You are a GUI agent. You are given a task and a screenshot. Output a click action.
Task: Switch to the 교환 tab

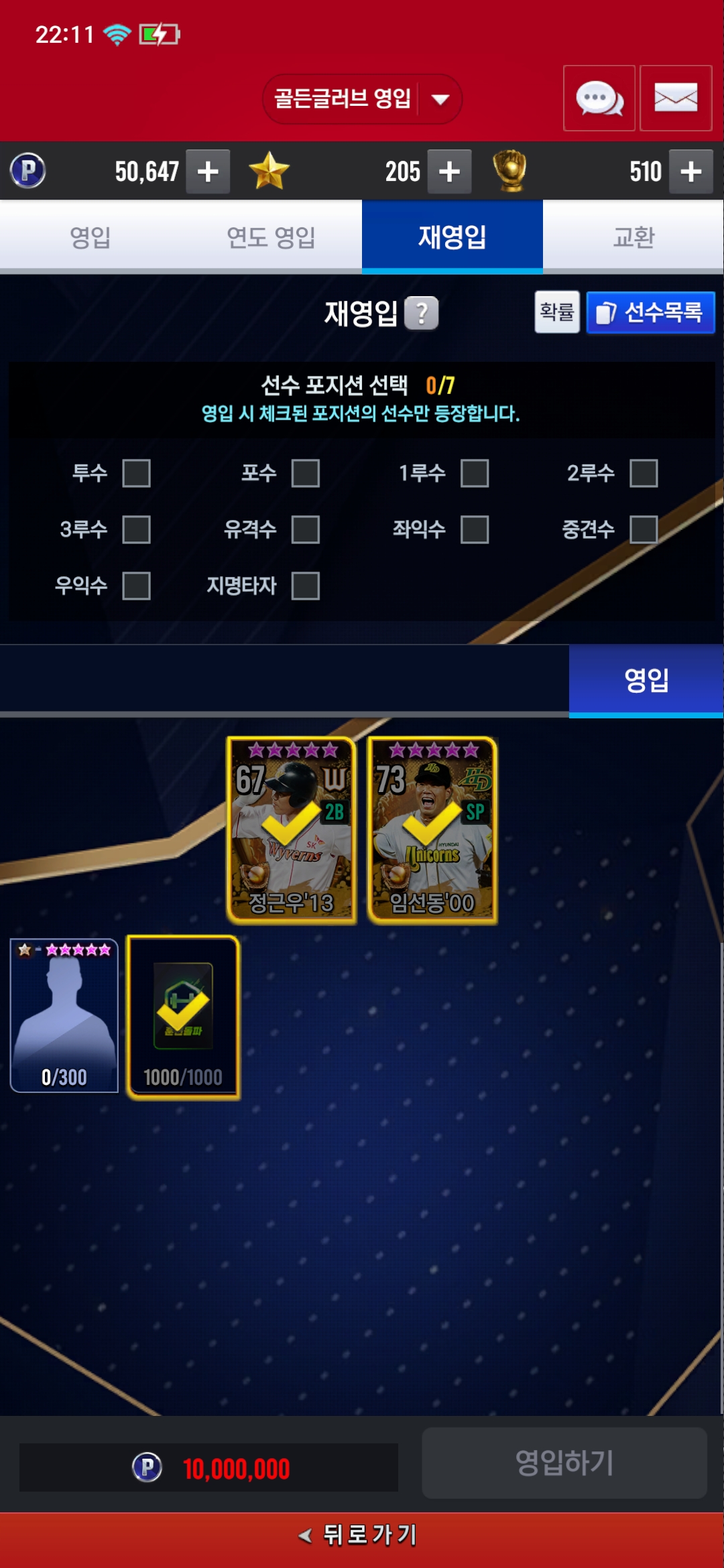[633, 237]
